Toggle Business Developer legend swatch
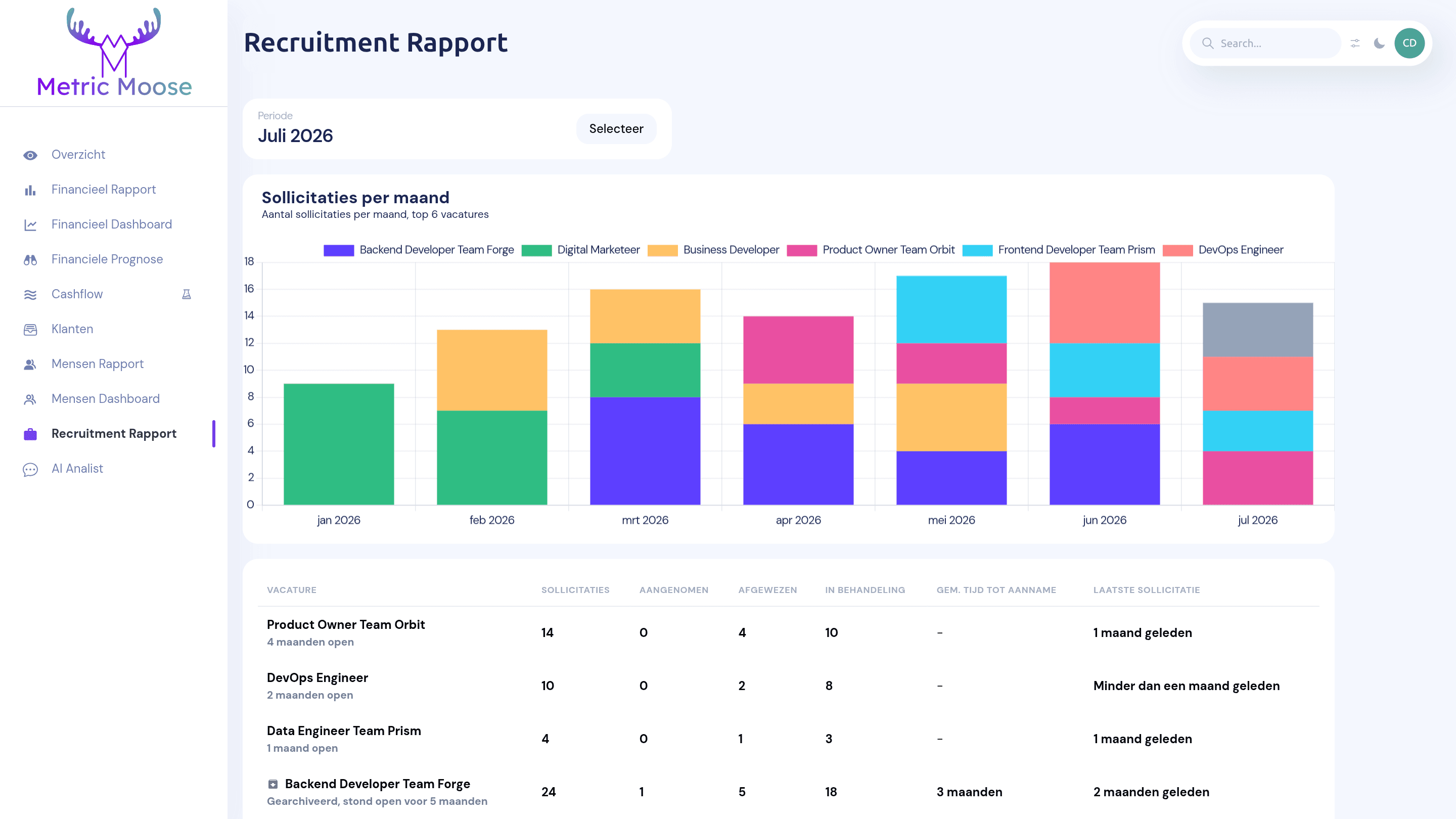Image resolution: width=1456 pixels, height=819 pixels. coord(662,250)
